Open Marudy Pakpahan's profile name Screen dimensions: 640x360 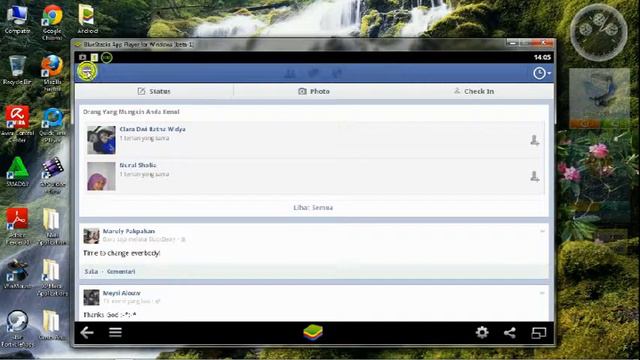(129, 231)
